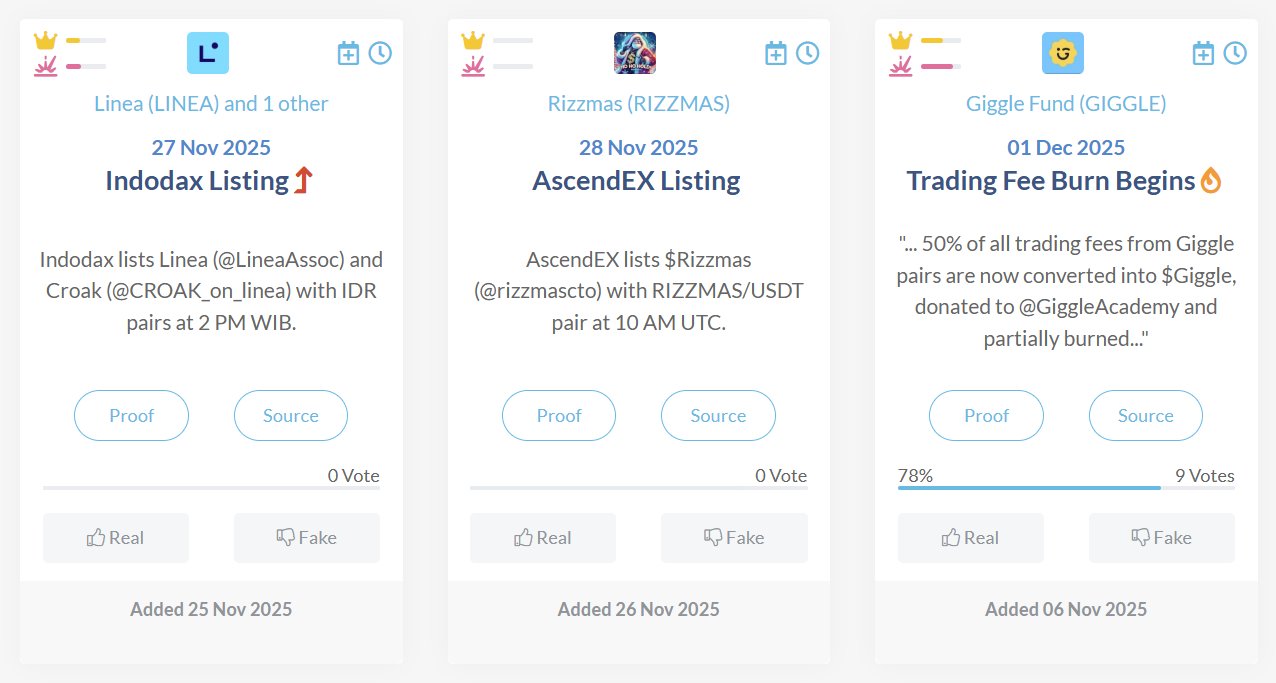The height and width of the screenshot is (683, 1276).
Task: Click the 78% vote progress bar
Action: pyautogui.click(x=1029, y=488)
